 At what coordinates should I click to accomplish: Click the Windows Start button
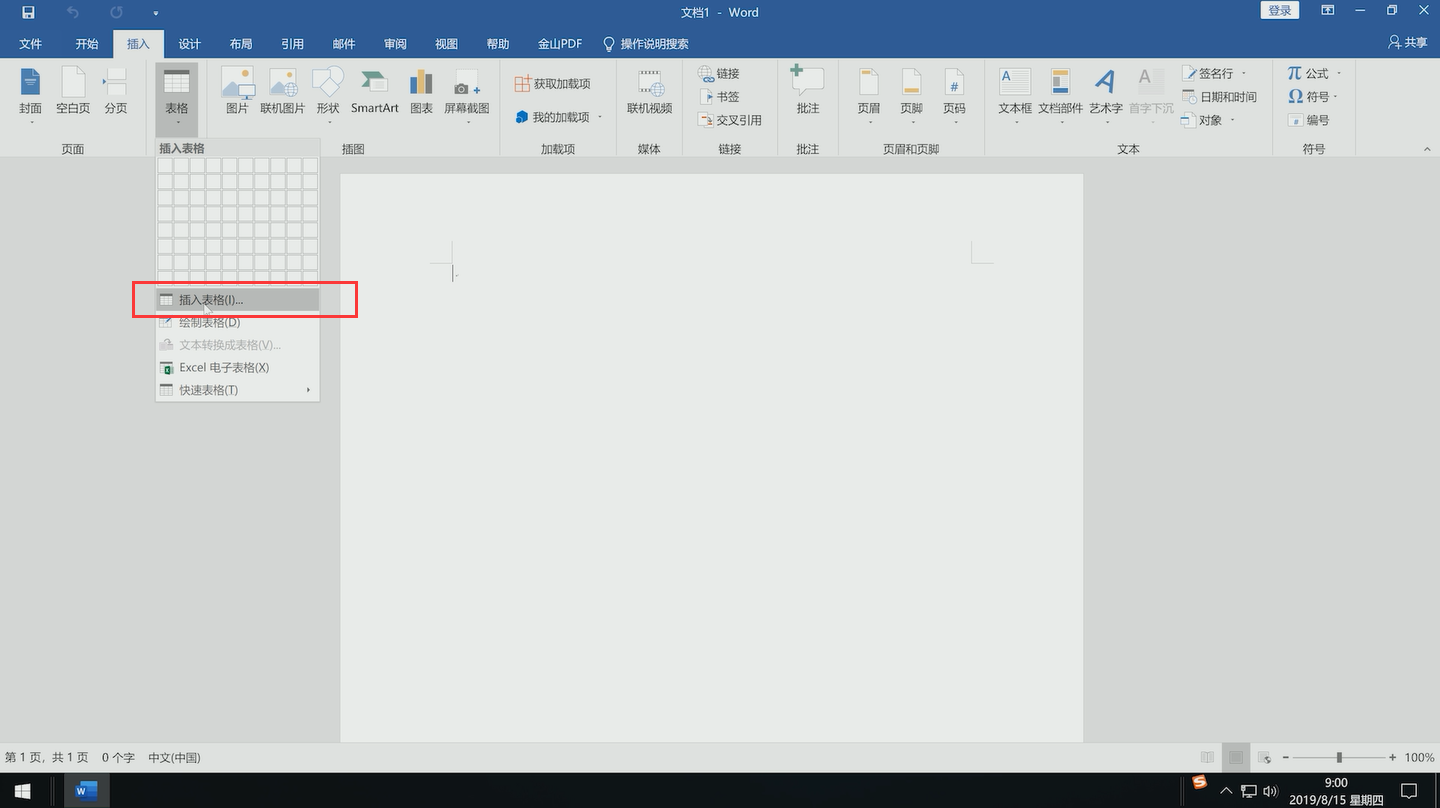click(x=22, y=791)
